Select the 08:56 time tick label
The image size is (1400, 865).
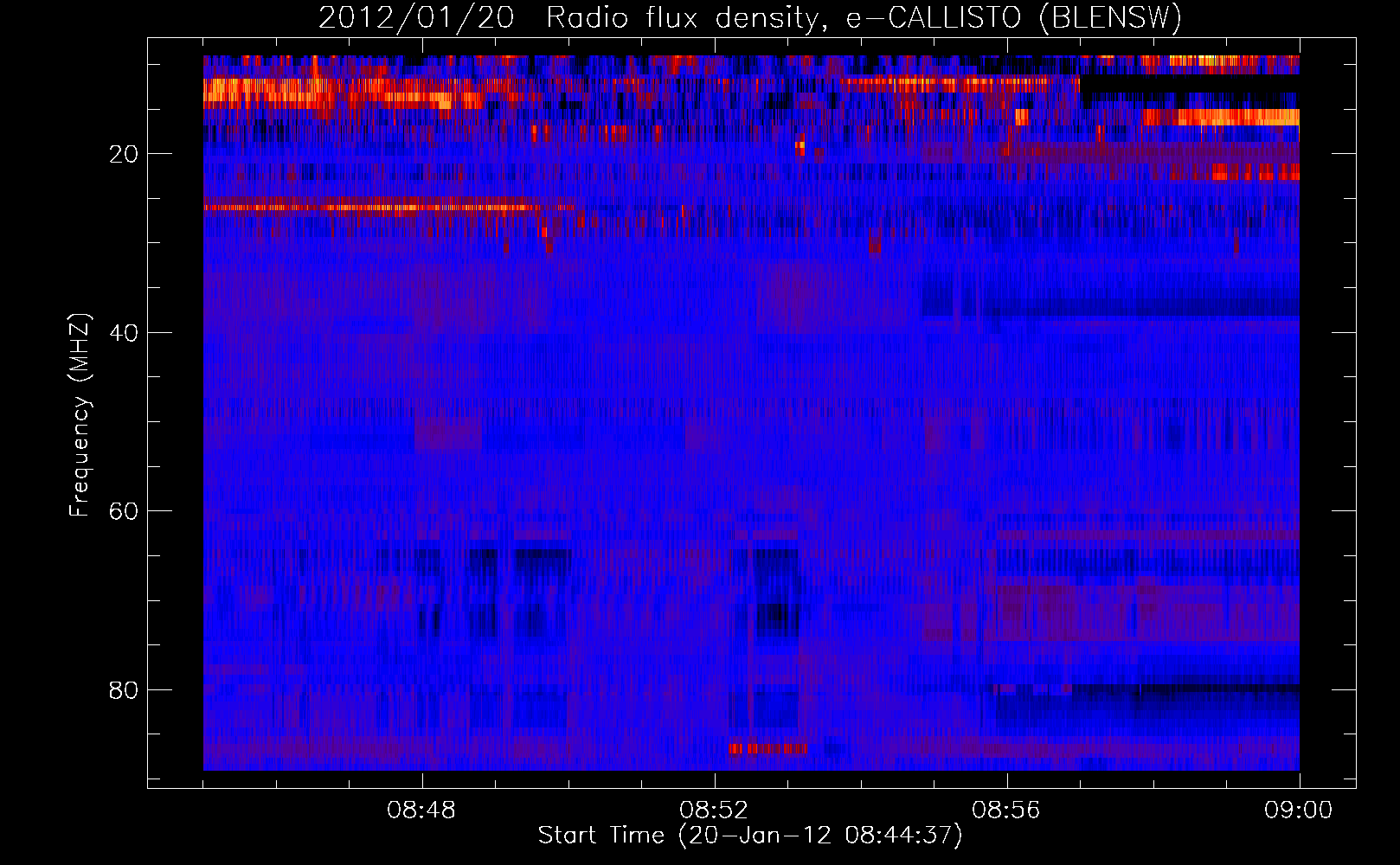(x=1006, y=811)
